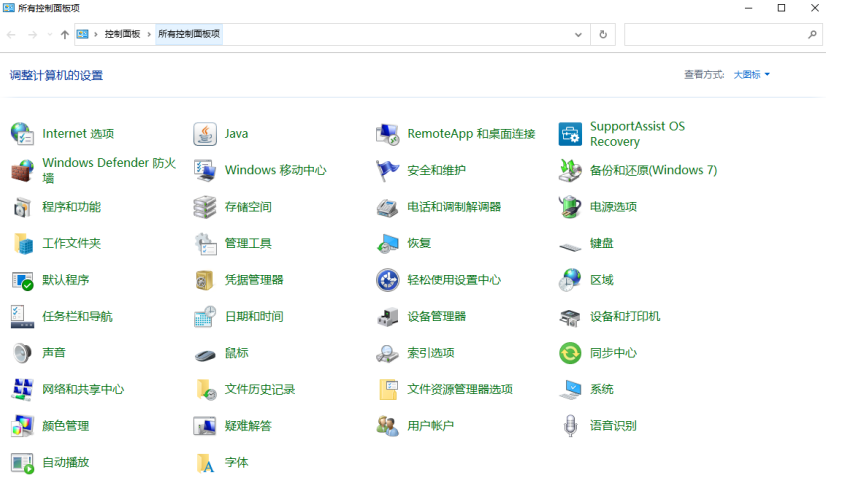Click the 鼠标 mouse icon

[205, 353]
